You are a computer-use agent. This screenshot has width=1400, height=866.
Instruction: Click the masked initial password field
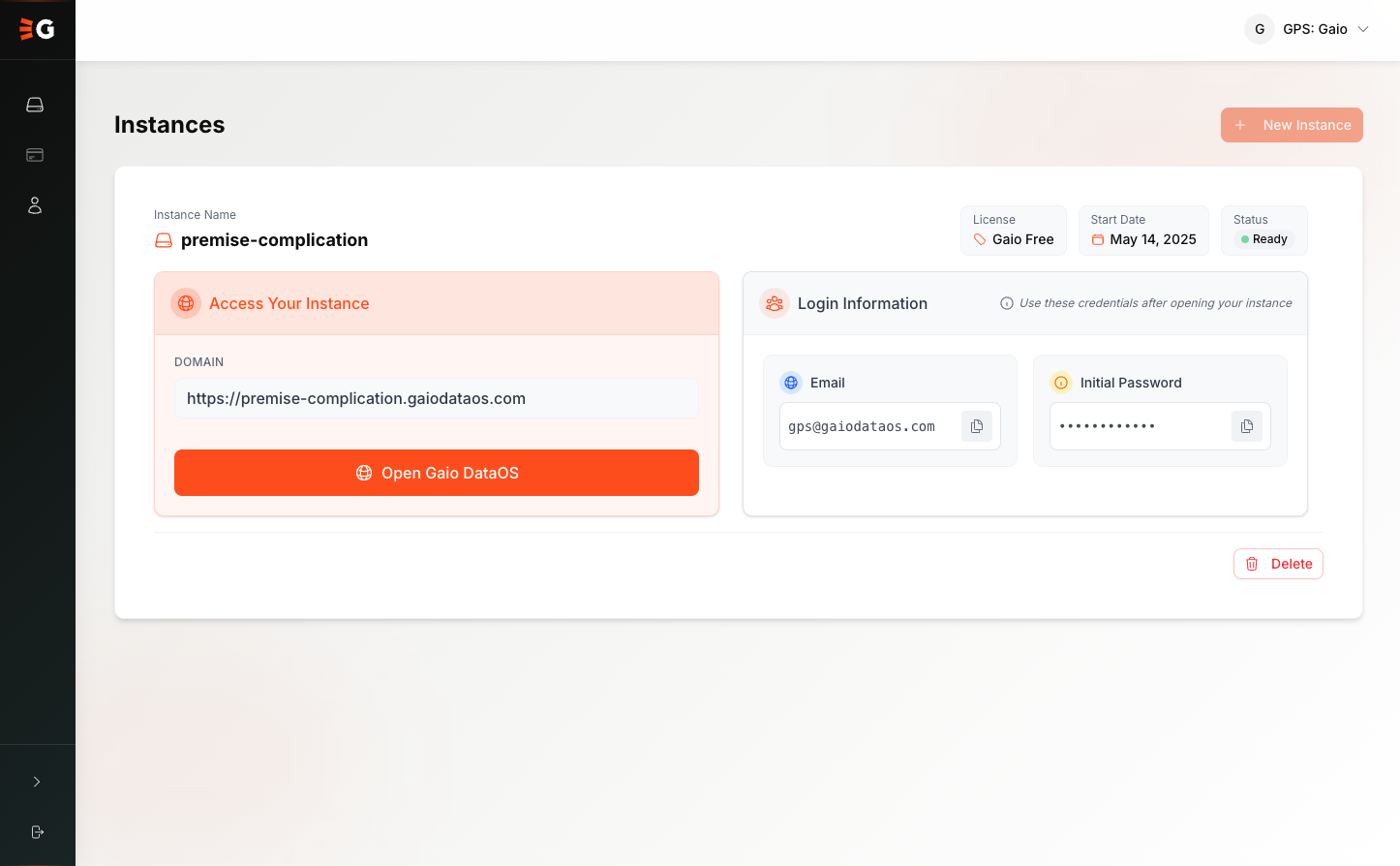click(1135, 426)
